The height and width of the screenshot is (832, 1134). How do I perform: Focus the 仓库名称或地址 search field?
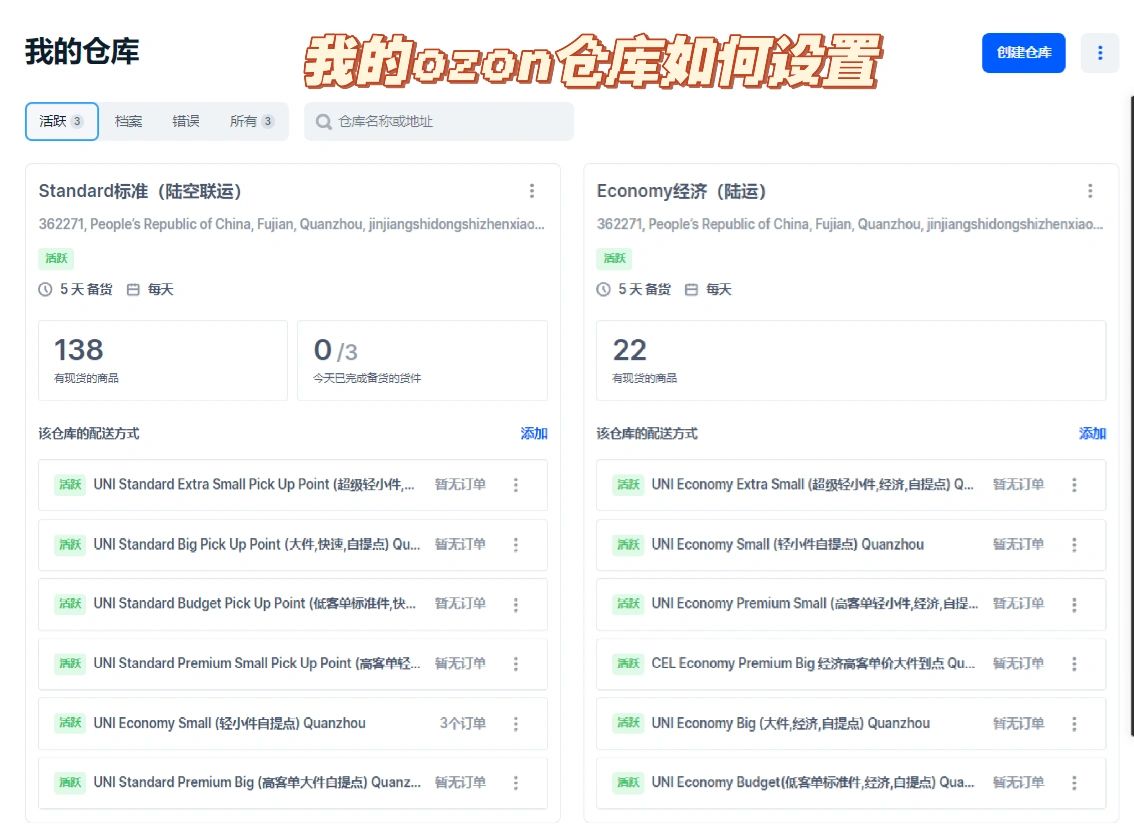point(439,122)
